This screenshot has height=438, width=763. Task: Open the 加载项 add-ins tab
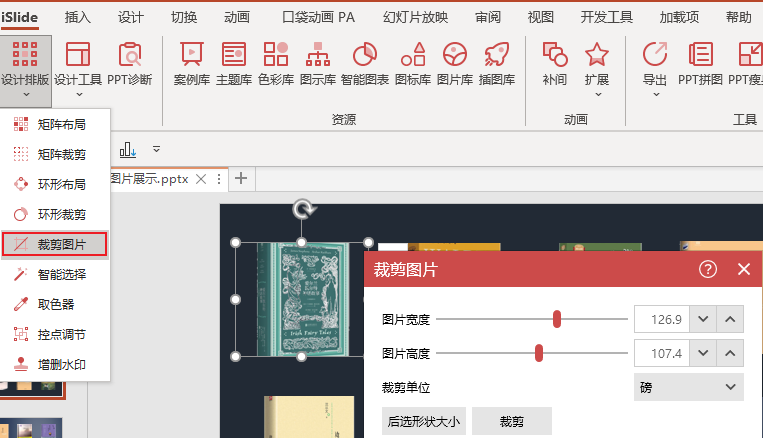pyautogui.click(x=679, y=18)
